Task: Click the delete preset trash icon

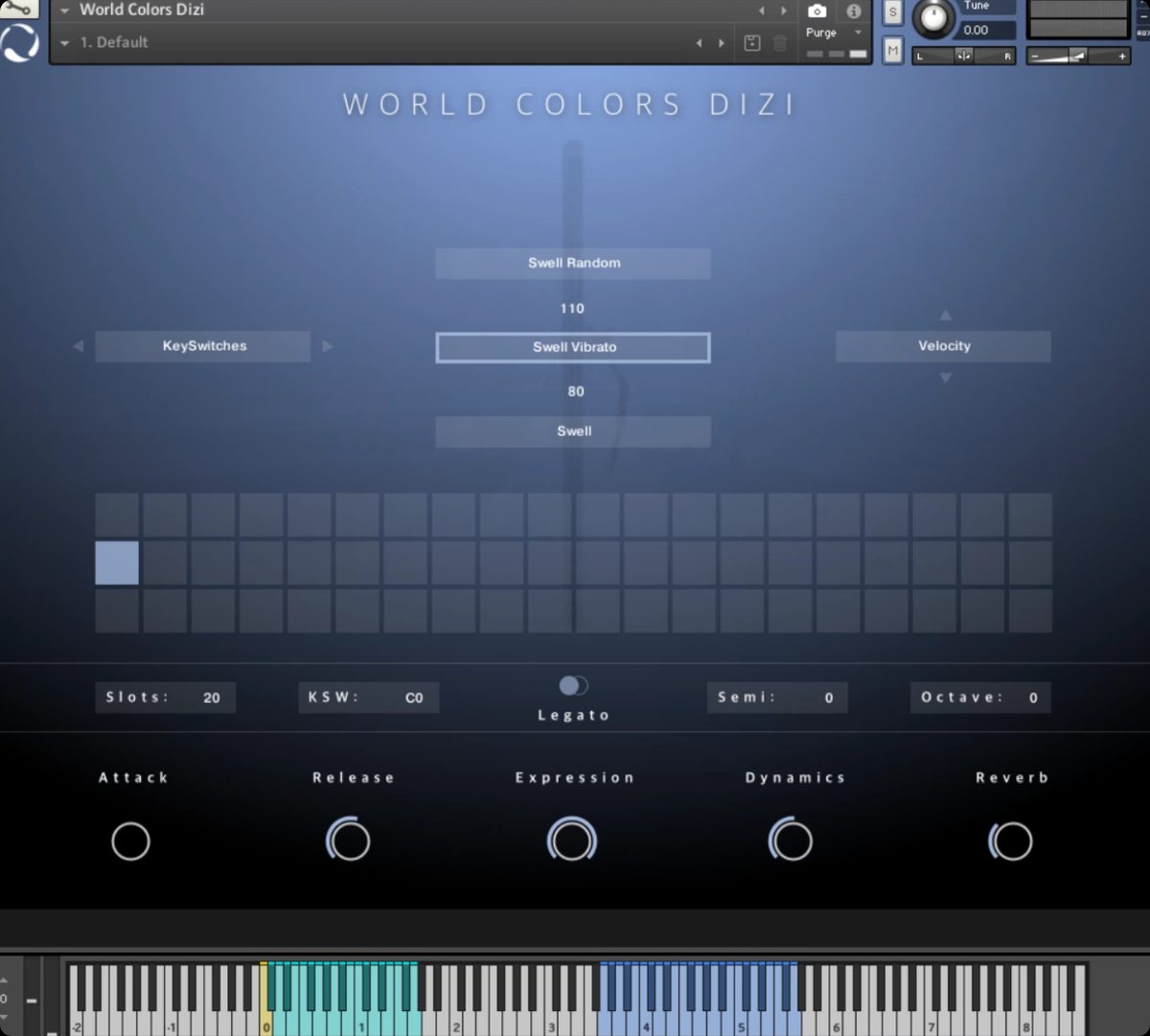Action: (780, 43)
